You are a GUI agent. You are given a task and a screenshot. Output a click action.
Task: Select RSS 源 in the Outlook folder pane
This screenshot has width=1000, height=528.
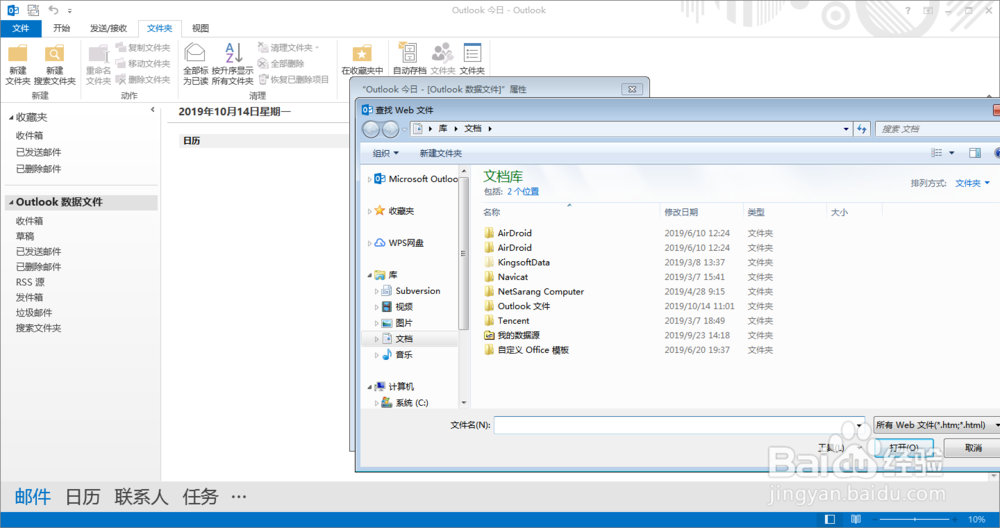point(30,282)
